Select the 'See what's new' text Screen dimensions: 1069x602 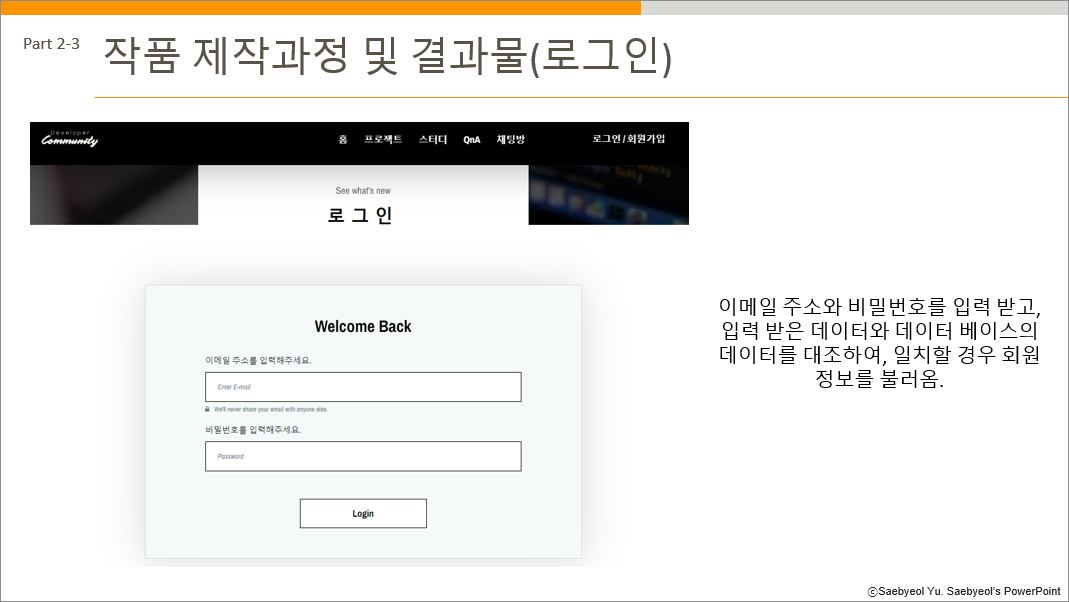(x=363, y=191)
